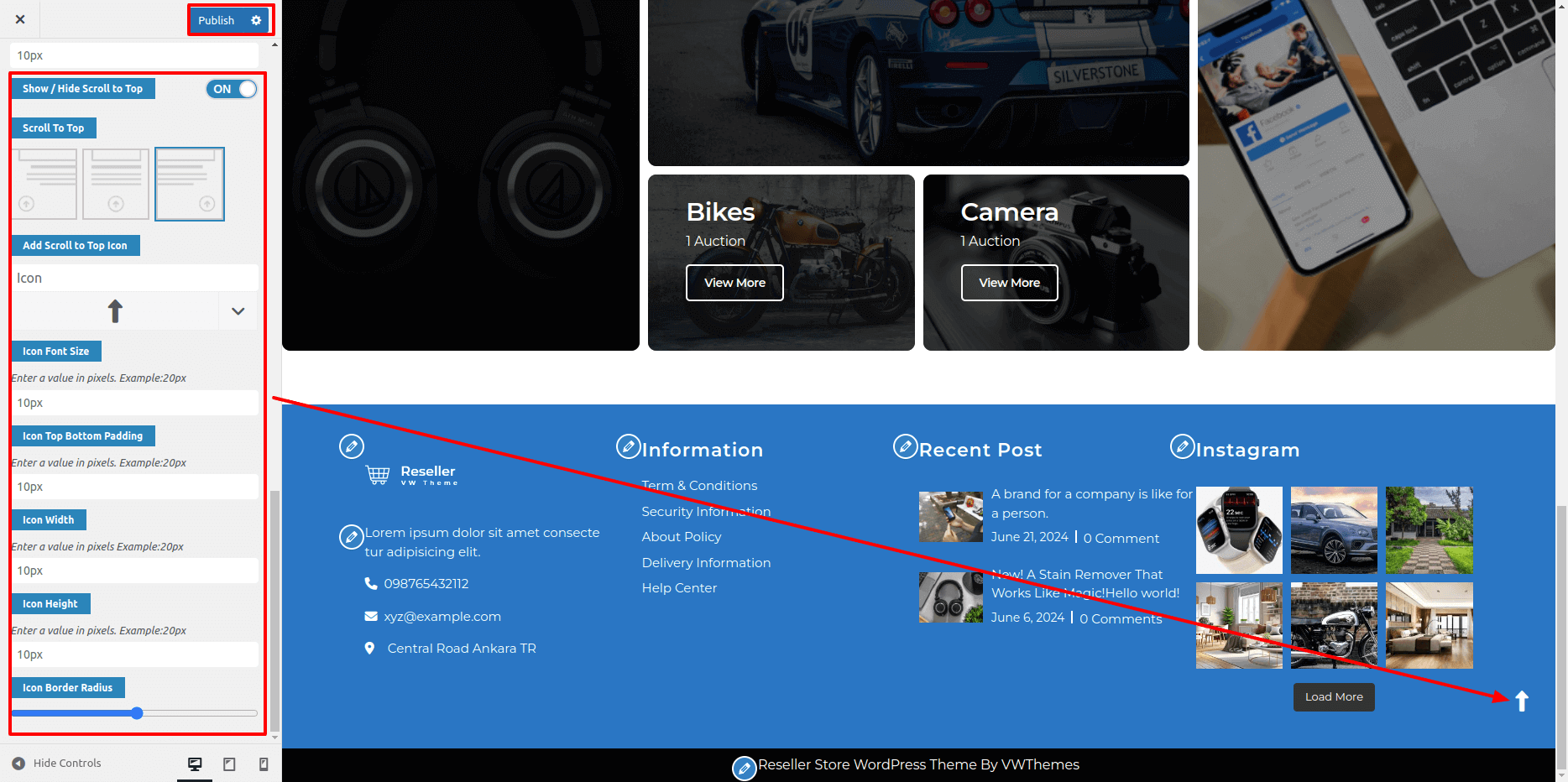Select the right-aligned Scroll To Top layout
Image resolution: width=1568 pixels, height=782 pixels.
tap(190, 184)
